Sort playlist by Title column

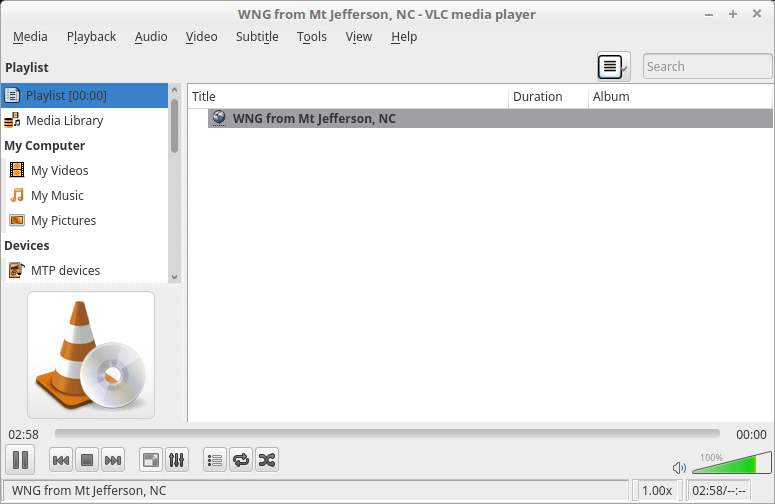(348, 96)
